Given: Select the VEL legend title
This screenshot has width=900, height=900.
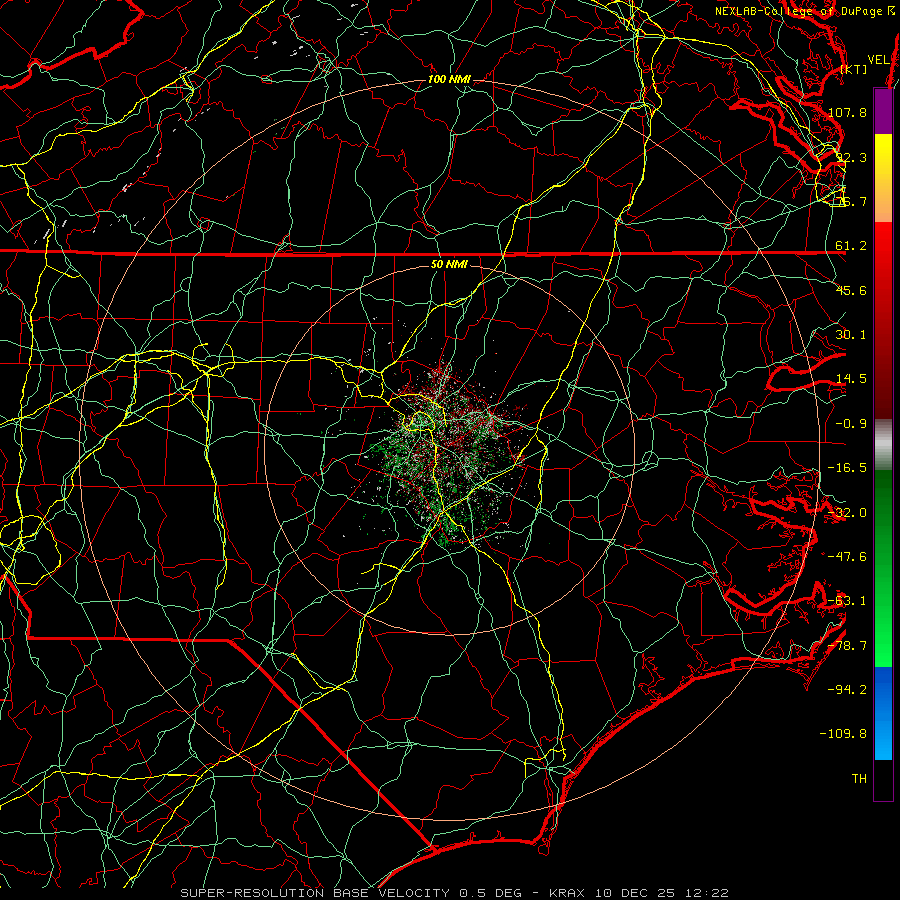Looking at the screenshot, I should tap(878, 60).
